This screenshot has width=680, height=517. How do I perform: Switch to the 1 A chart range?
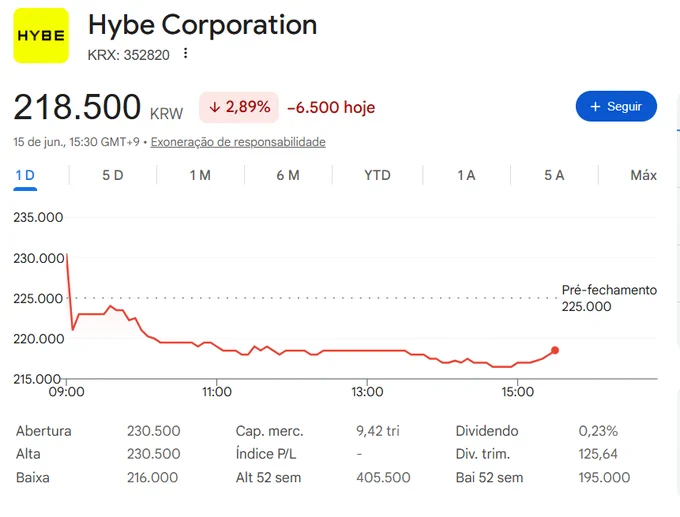(466, 175)
